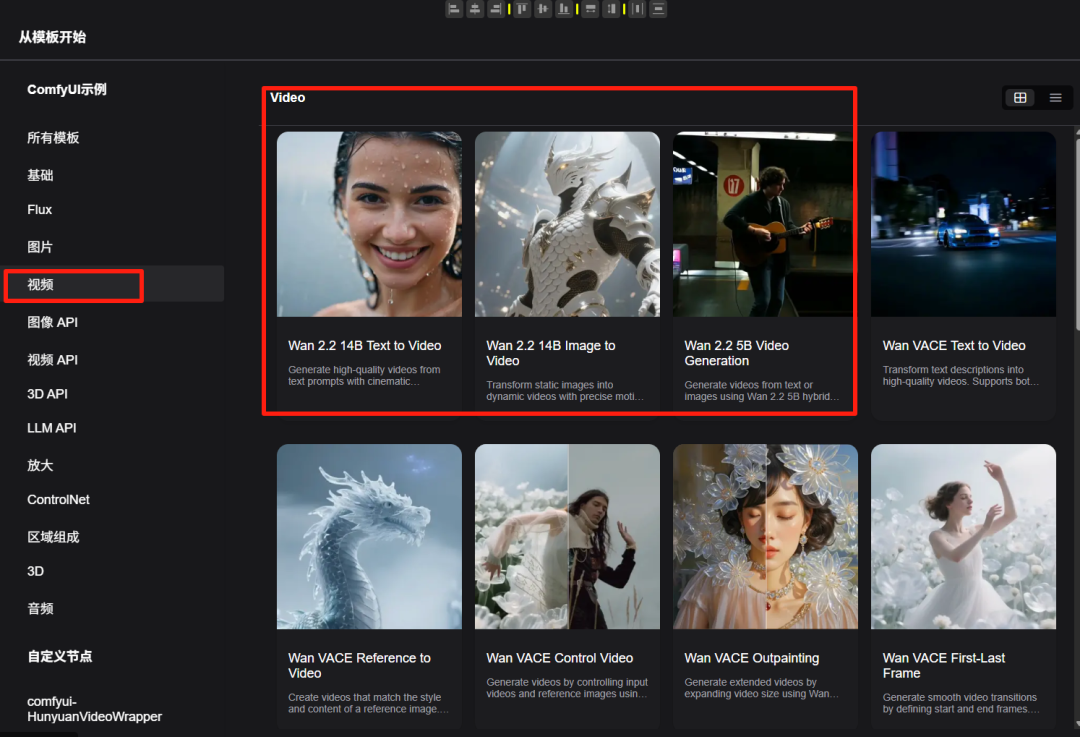This screenshot has height=737, width=1080.
Task: Click the 'Wan VACE First-Last Frame' title
Action: click(944, 665)
